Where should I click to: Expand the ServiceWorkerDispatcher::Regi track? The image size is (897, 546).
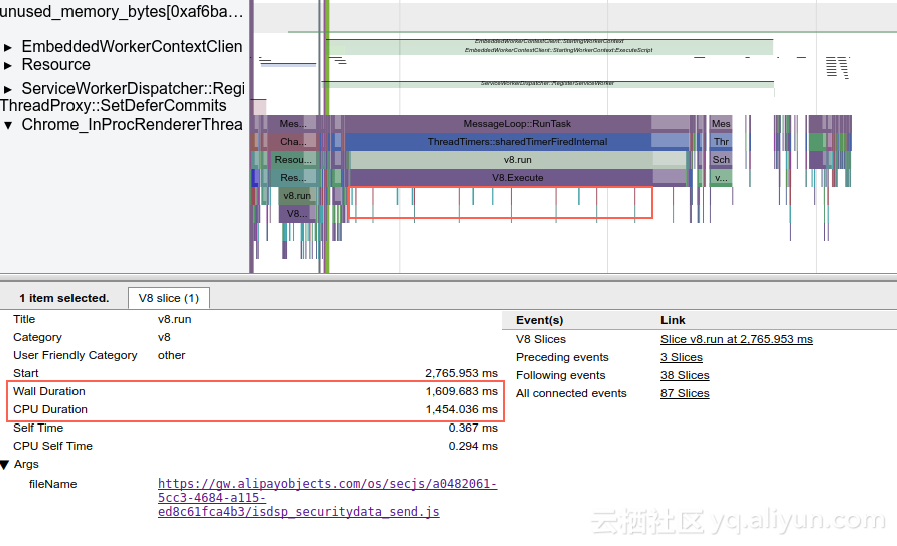point(8,89)
